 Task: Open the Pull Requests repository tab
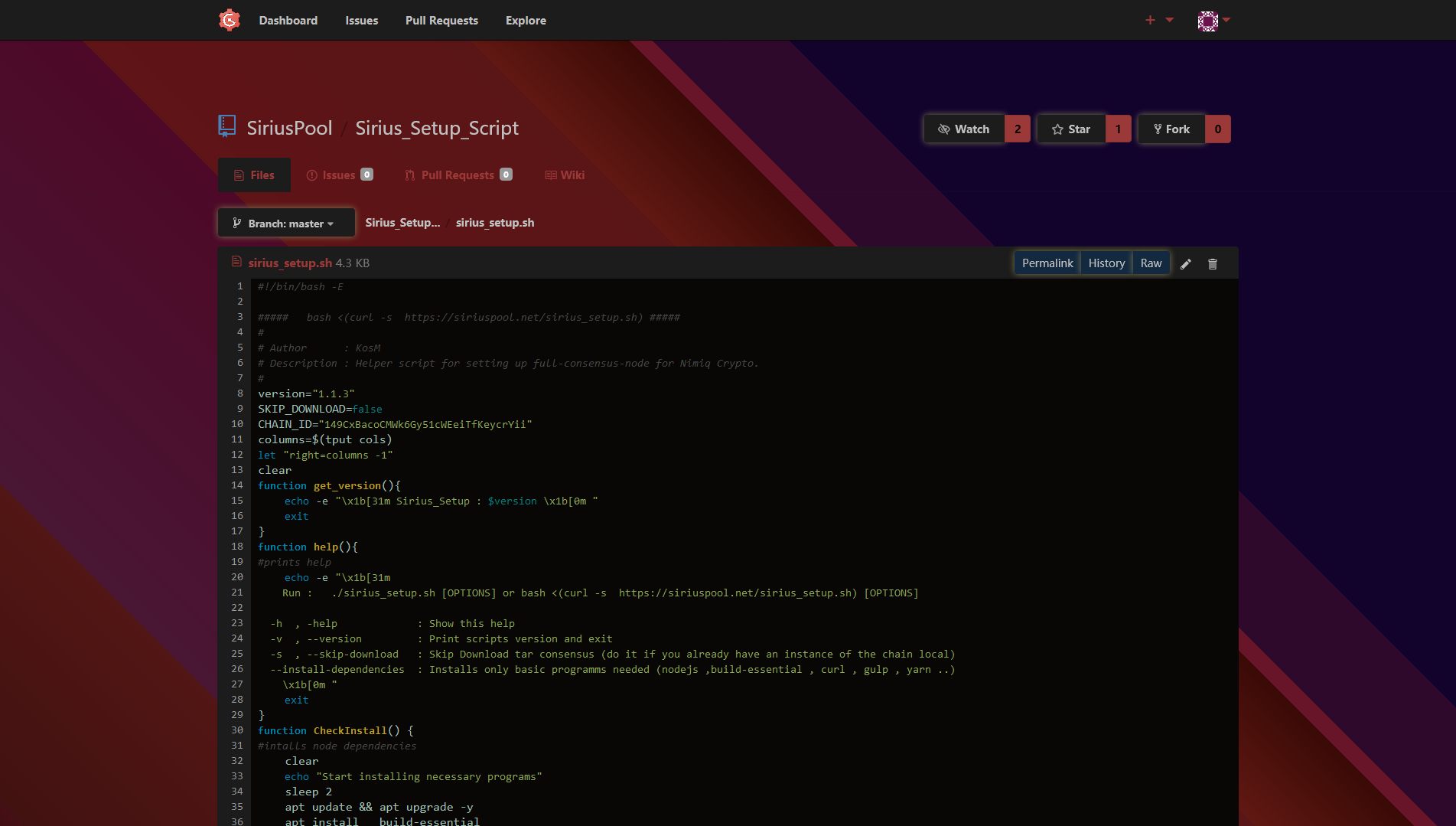click(x=457, y=175)
